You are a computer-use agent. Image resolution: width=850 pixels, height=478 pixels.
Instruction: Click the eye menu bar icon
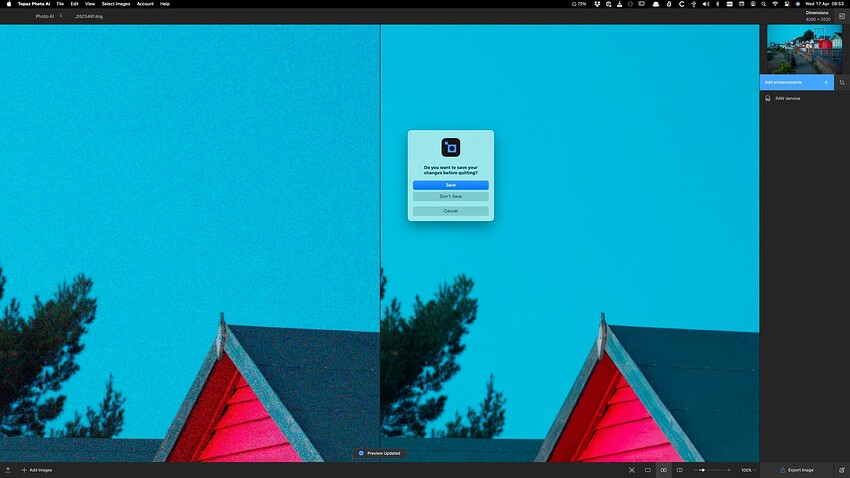[753, 4]
